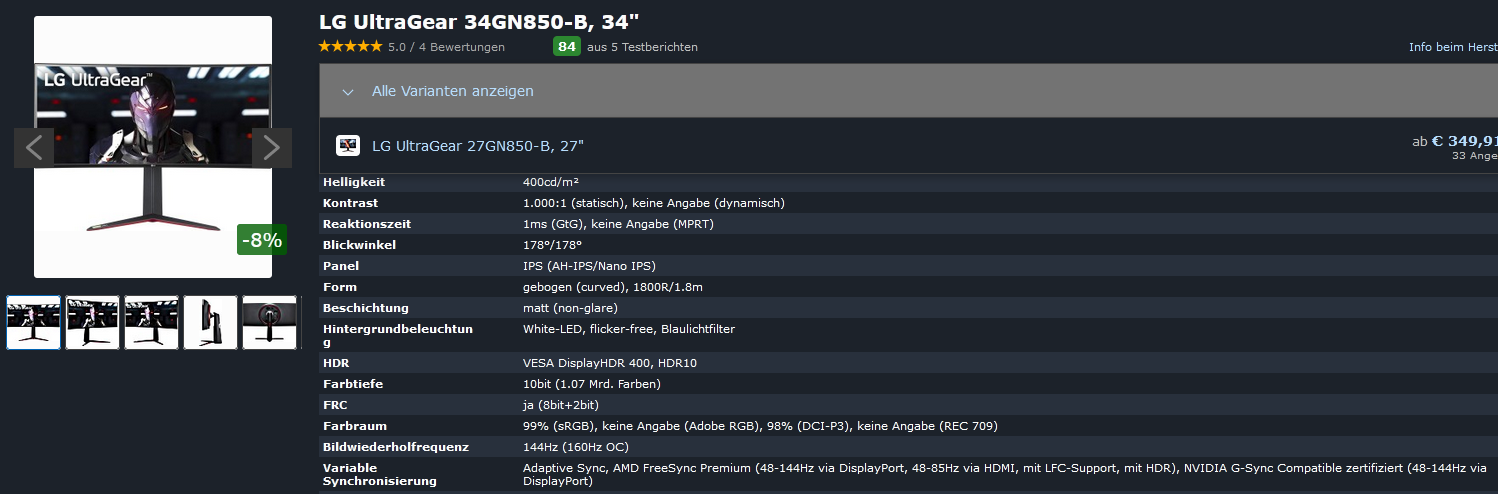
Task: Click the 84 test score badge
Action: pyautogui.click(x=567, y=47)
